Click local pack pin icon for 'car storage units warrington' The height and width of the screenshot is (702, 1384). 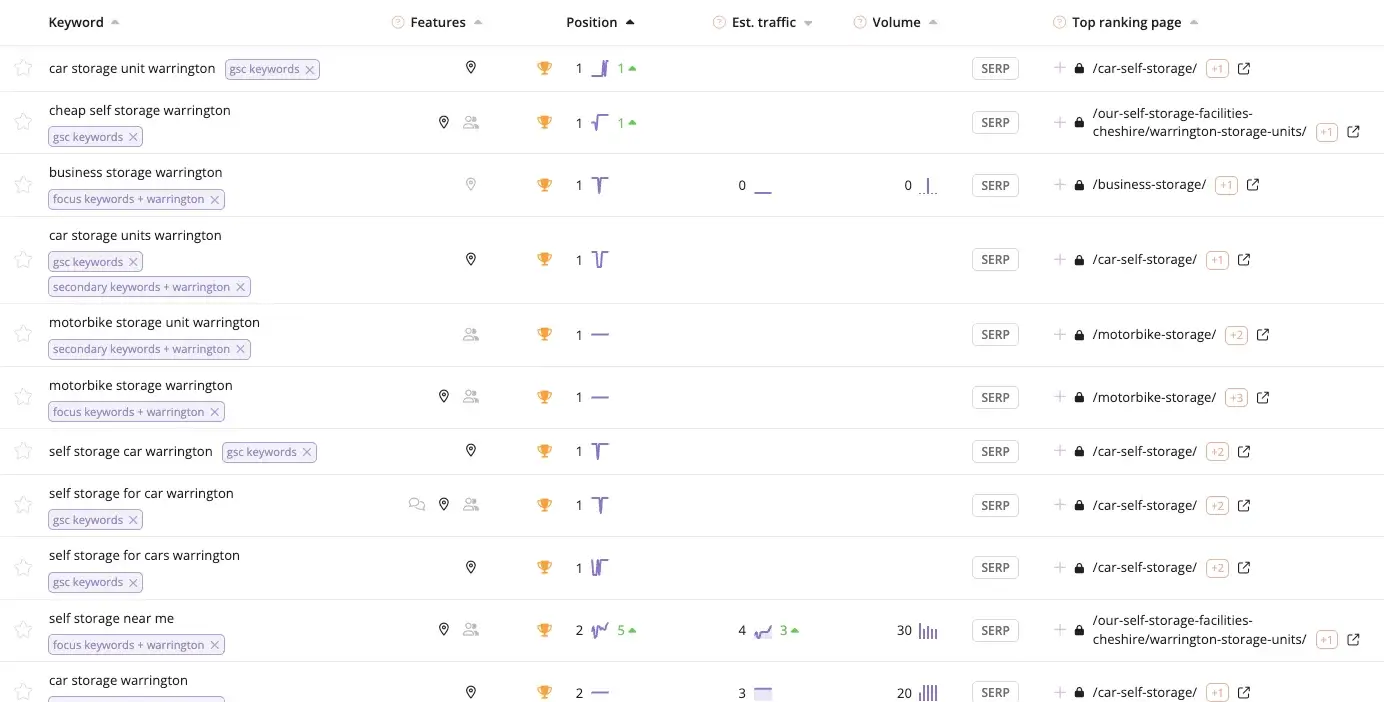coord(471,259)
